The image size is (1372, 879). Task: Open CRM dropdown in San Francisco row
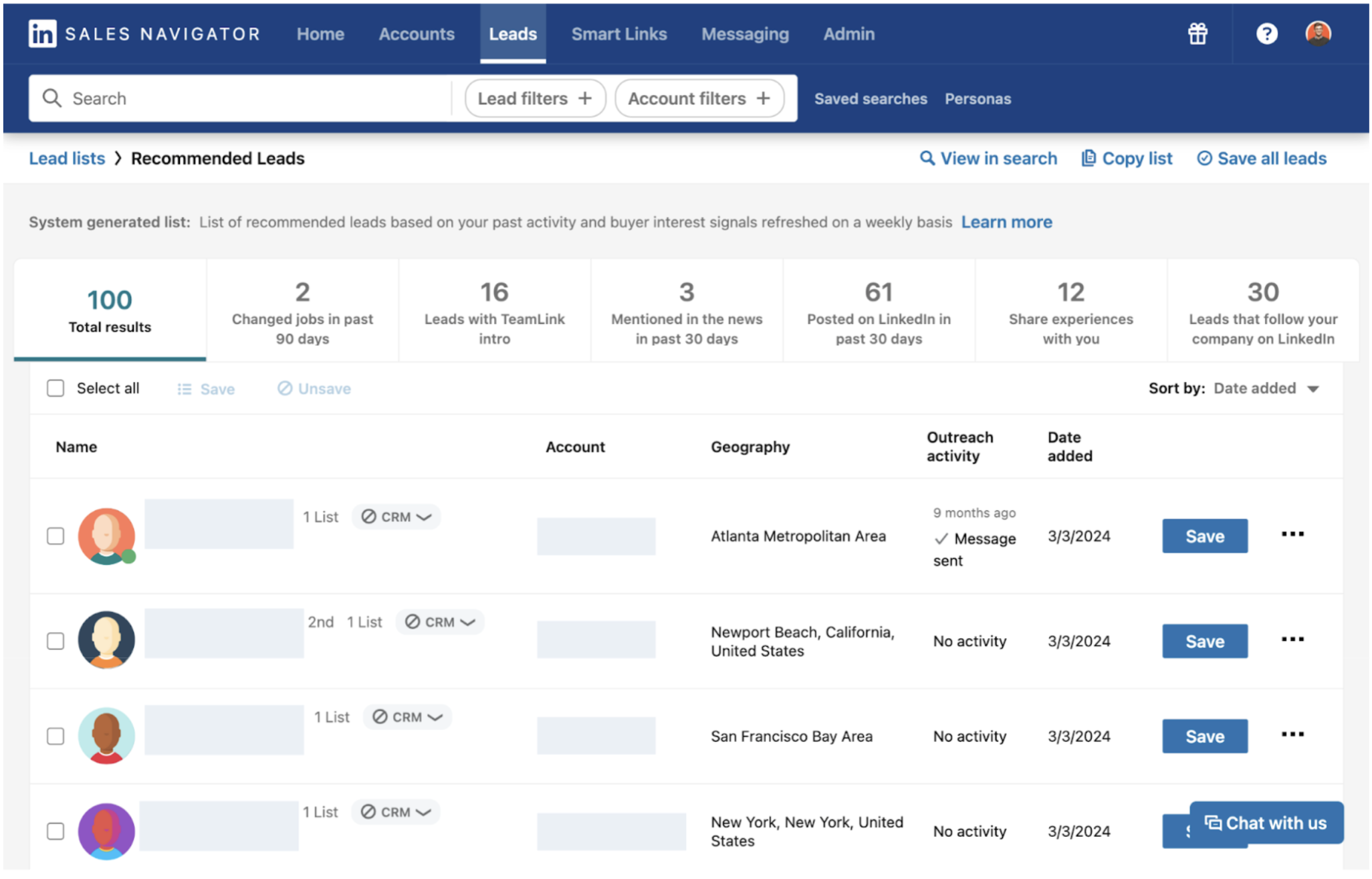(x=407, y=717)
